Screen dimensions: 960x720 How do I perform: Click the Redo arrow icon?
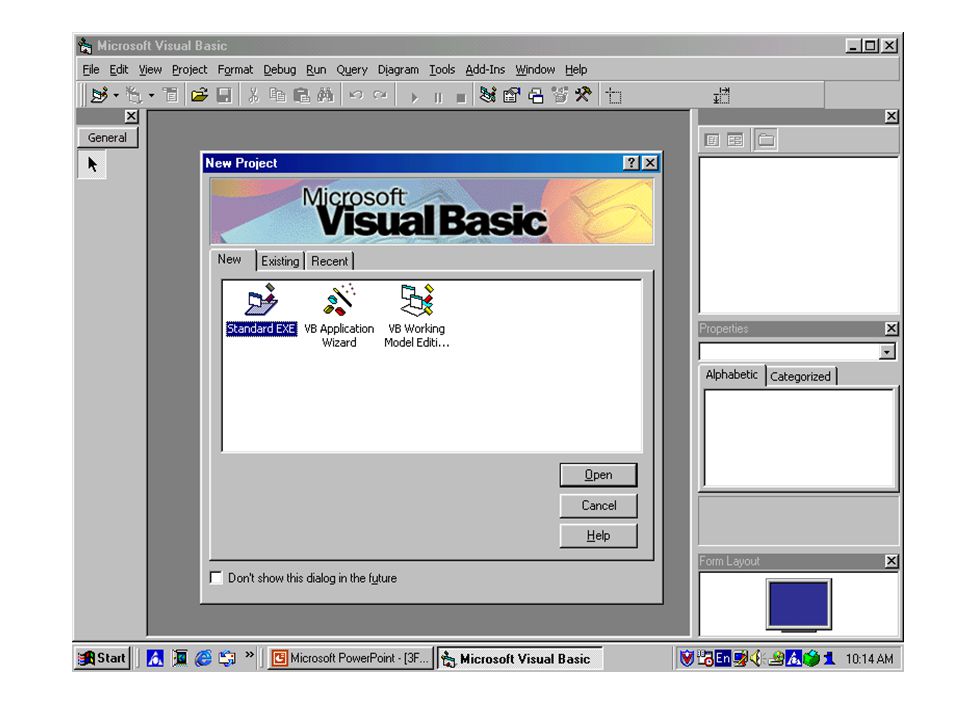(380, 95)
